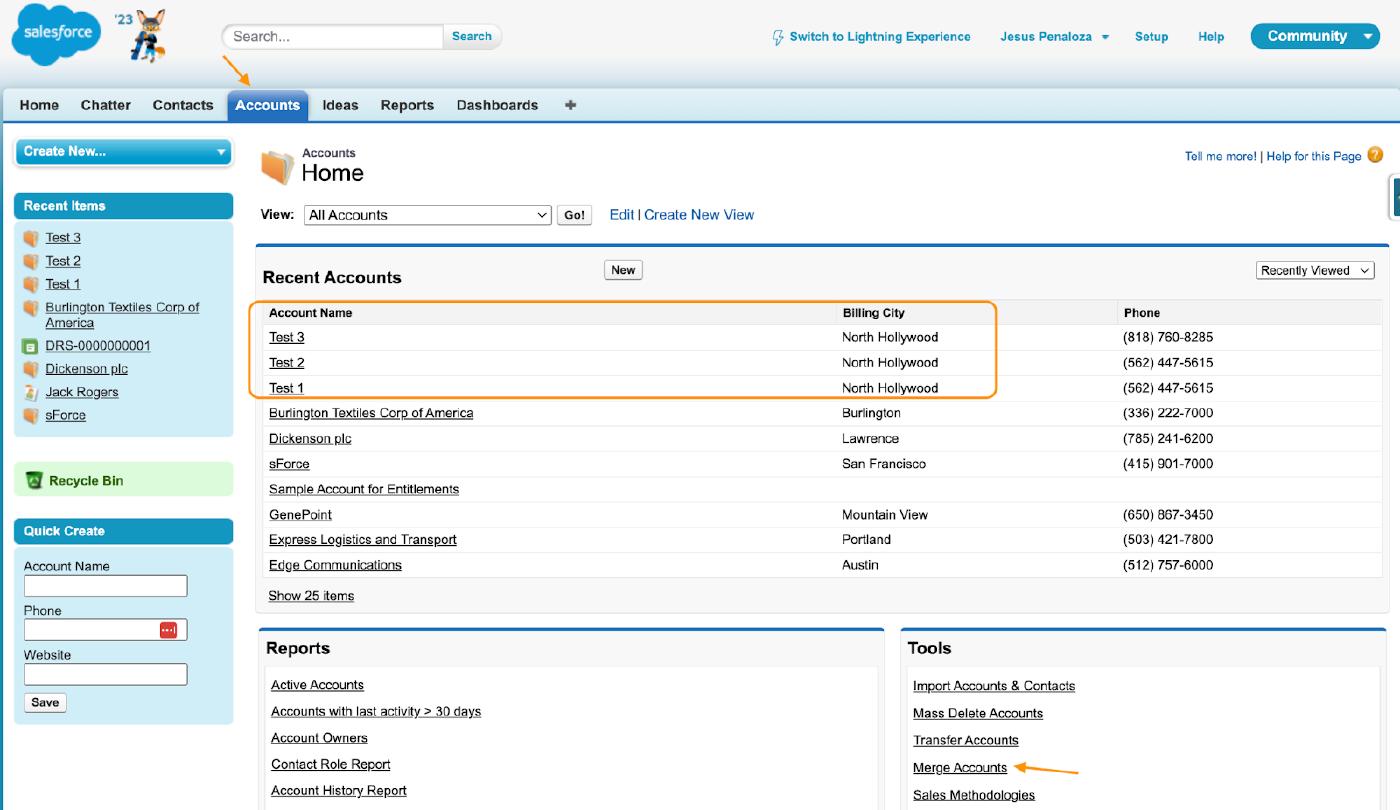Open the Recently Viewed dropdown
The image size is (1400, 810).
[x=1315, y=271]
